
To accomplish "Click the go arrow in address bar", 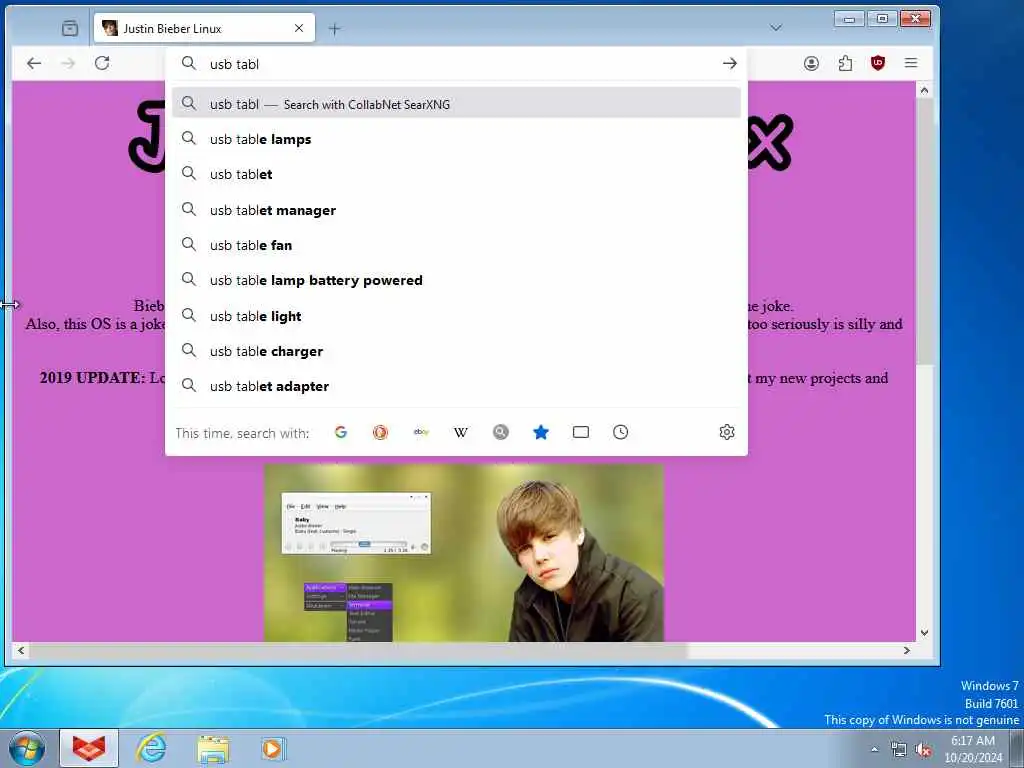I will (x=729, y=63).
